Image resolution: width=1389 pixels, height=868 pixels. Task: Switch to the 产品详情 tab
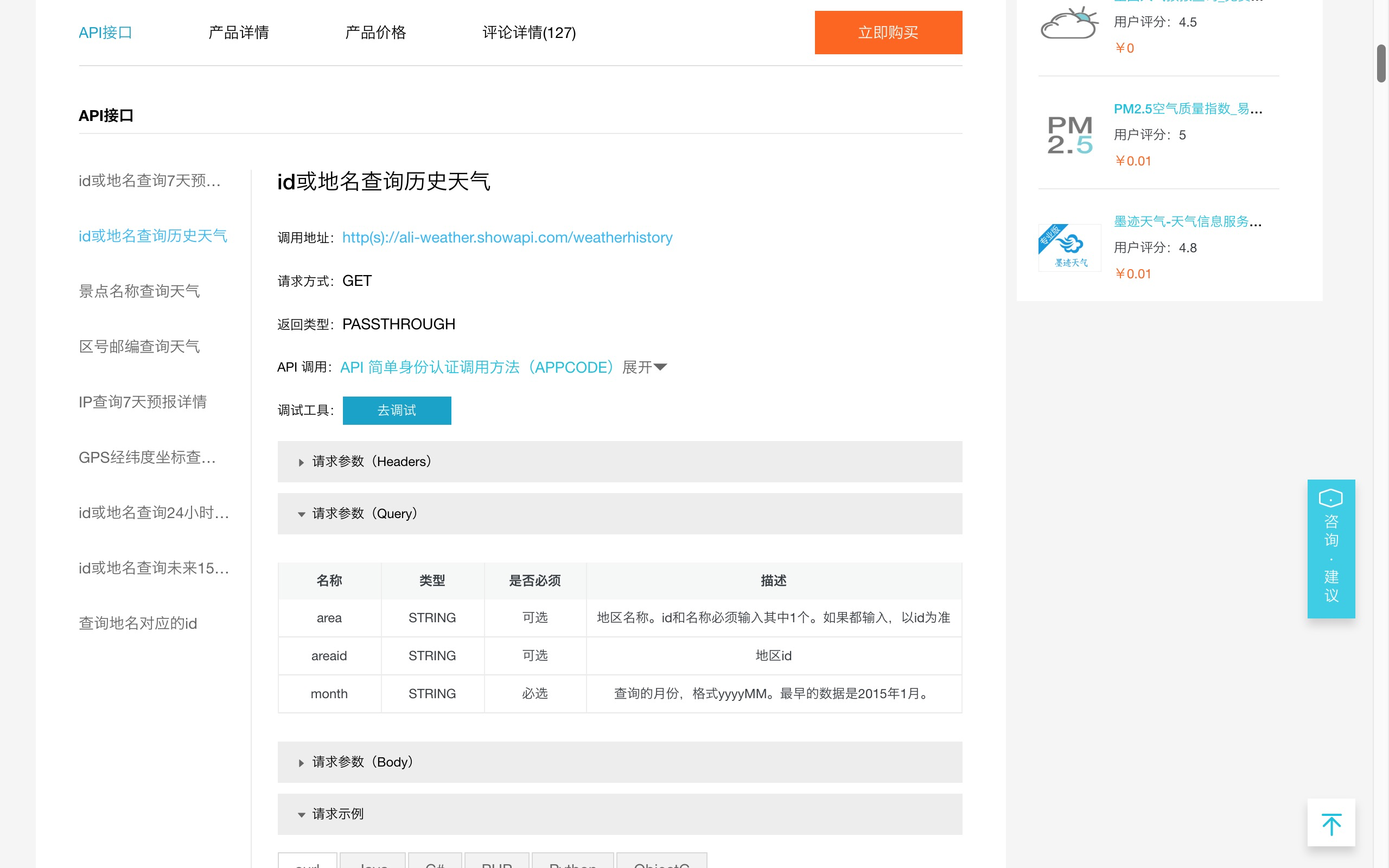pos(238,33)
